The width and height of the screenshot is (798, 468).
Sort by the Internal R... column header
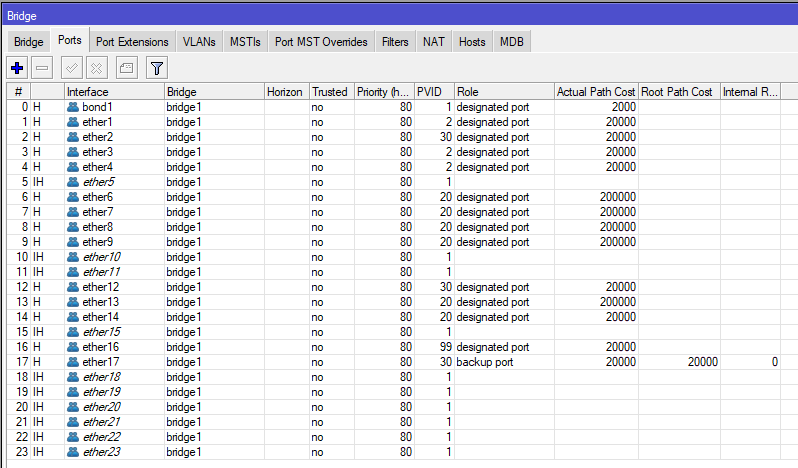coord(751,92)
